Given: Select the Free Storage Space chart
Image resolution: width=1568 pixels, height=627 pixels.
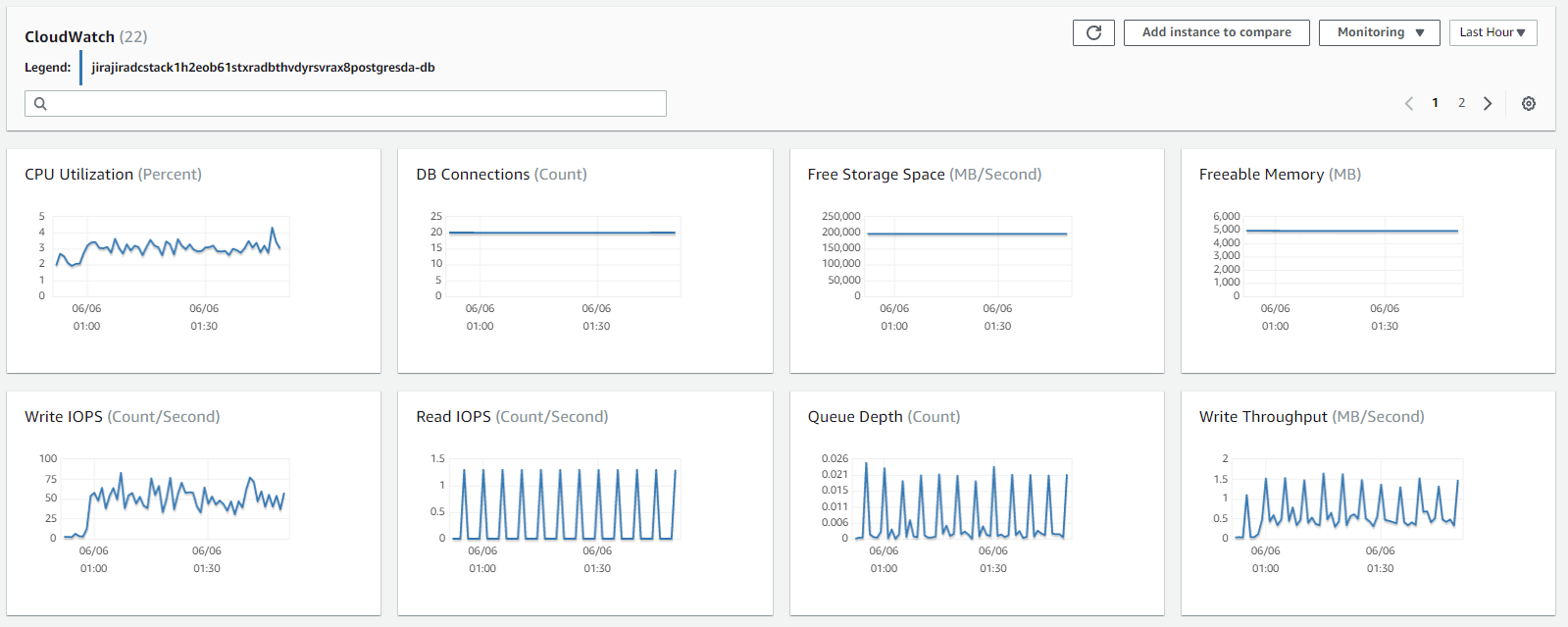Looking at the screenshot, I should [968, 255].
